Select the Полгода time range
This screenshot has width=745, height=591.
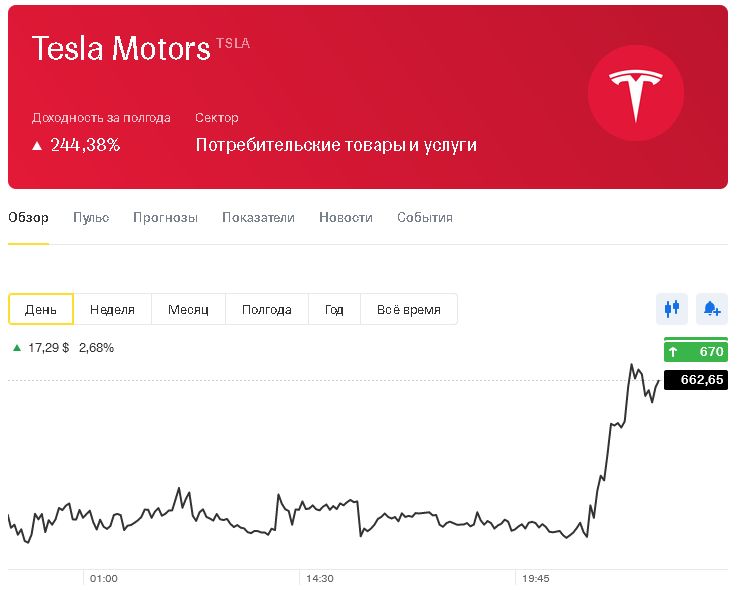[x=267, y=309]
